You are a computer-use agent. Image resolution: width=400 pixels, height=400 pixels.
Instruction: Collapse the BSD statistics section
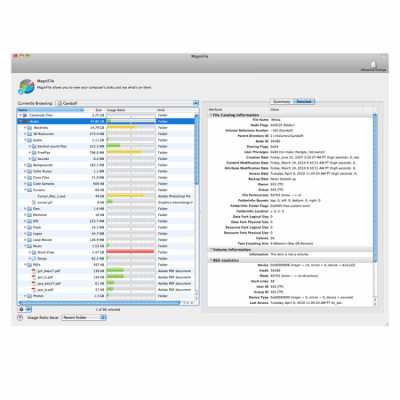click(211, 260)
